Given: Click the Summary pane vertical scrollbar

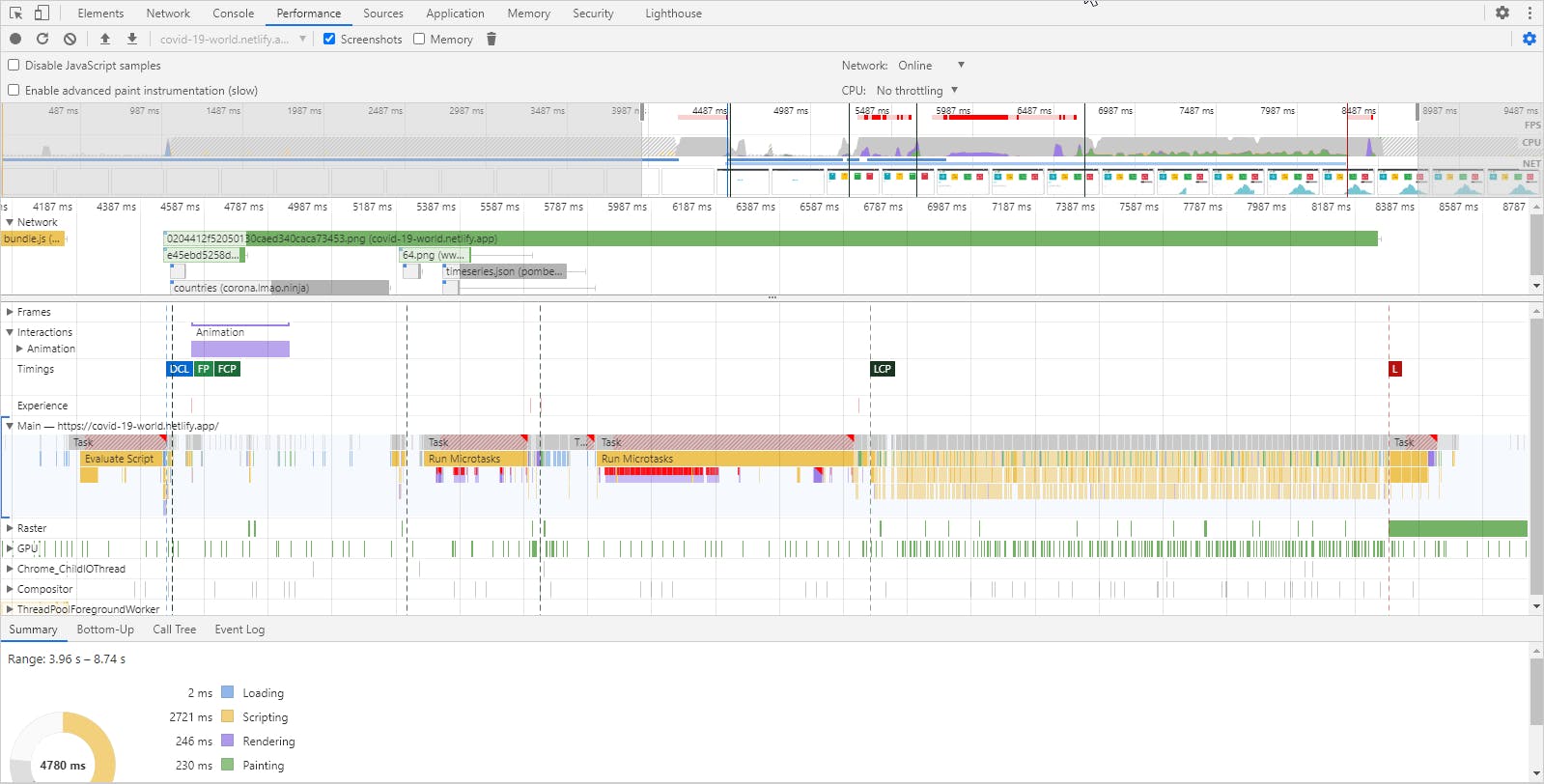Looking at the screenshot, I should pos(1536,691).
